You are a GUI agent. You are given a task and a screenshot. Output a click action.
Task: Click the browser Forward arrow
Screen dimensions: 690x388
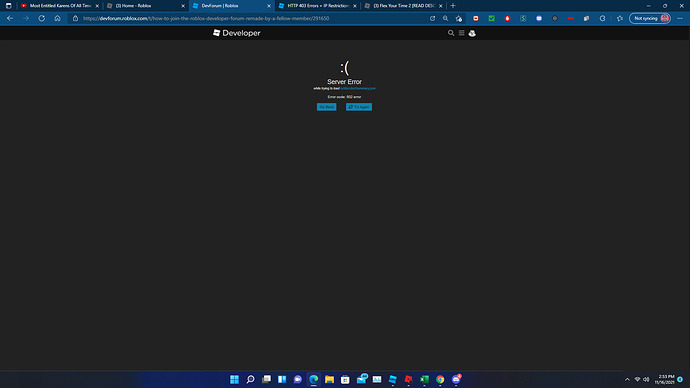point(26,18)
